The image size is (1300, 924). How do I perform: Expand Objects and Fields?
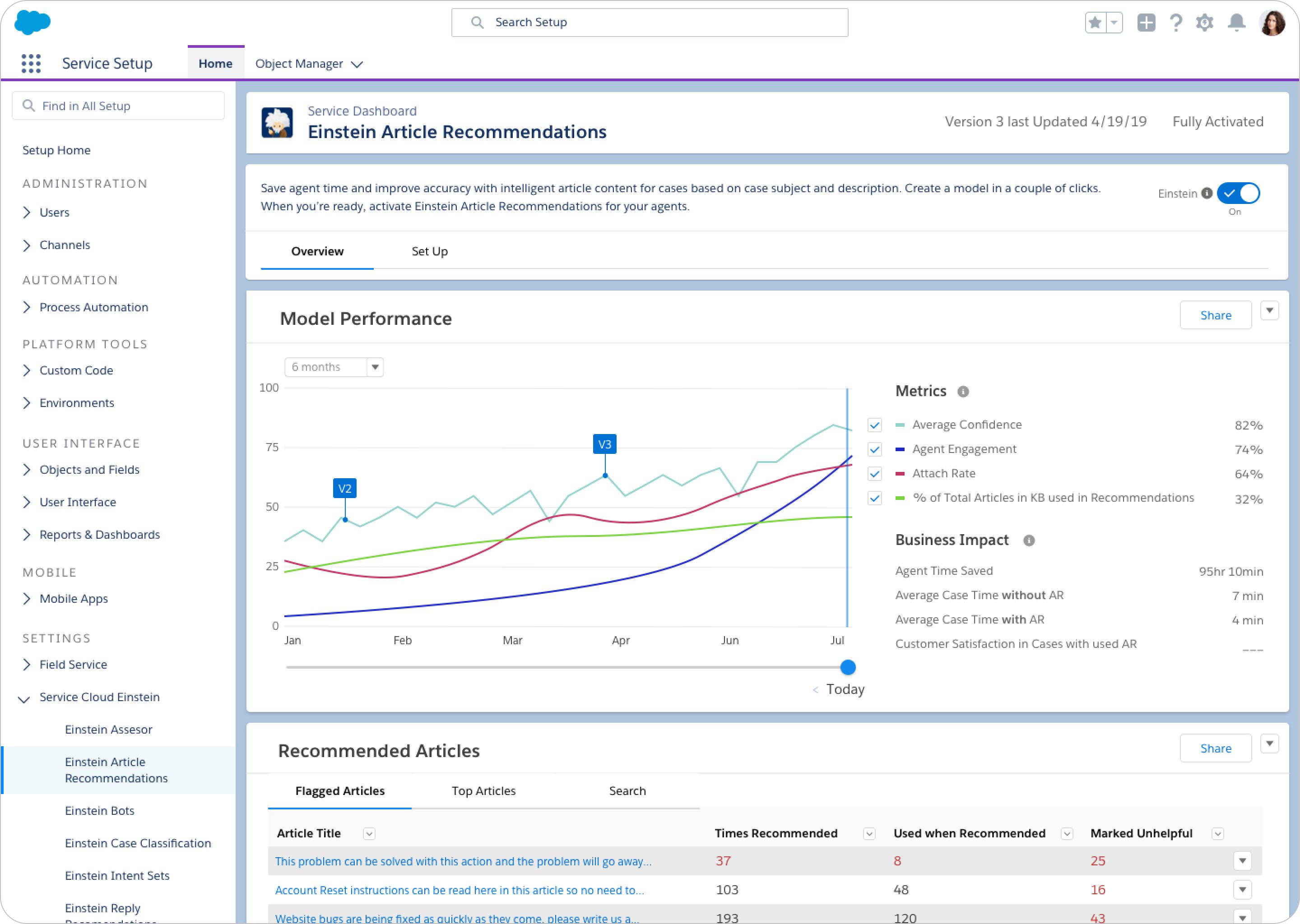click(x=27, y=470)
